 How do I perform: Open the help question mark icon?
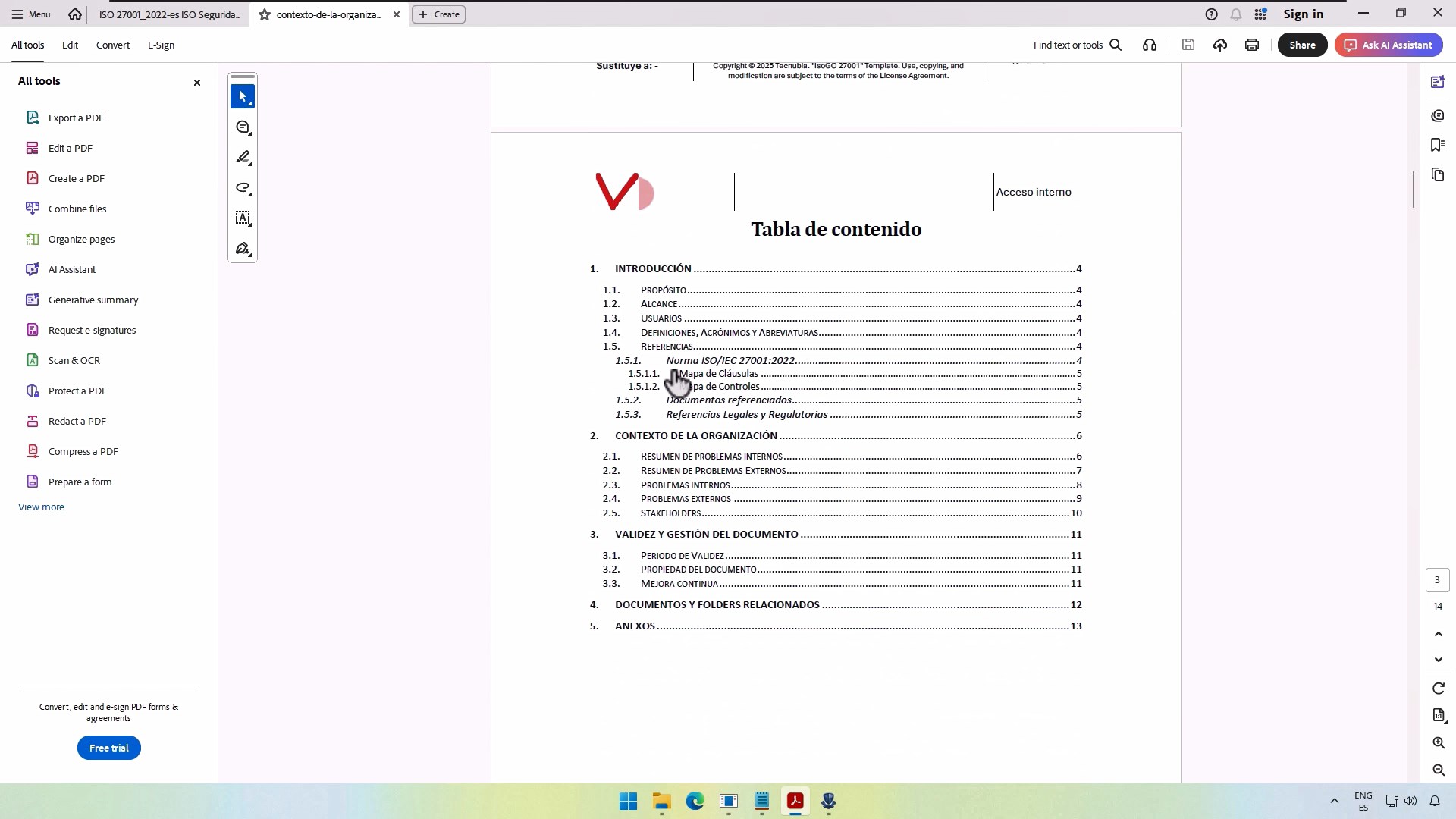pos(1212,14)
